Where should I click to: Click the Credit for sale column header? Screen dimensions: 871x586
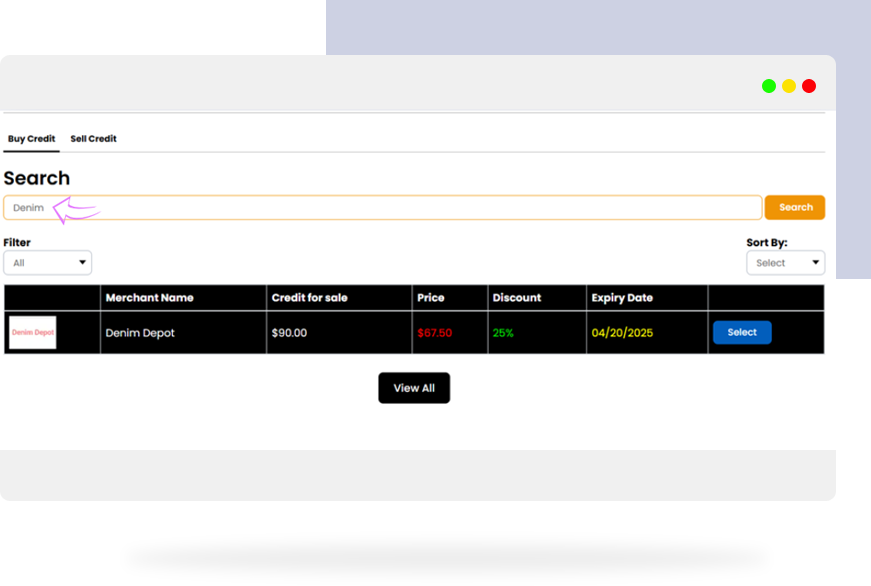[310, 298]
